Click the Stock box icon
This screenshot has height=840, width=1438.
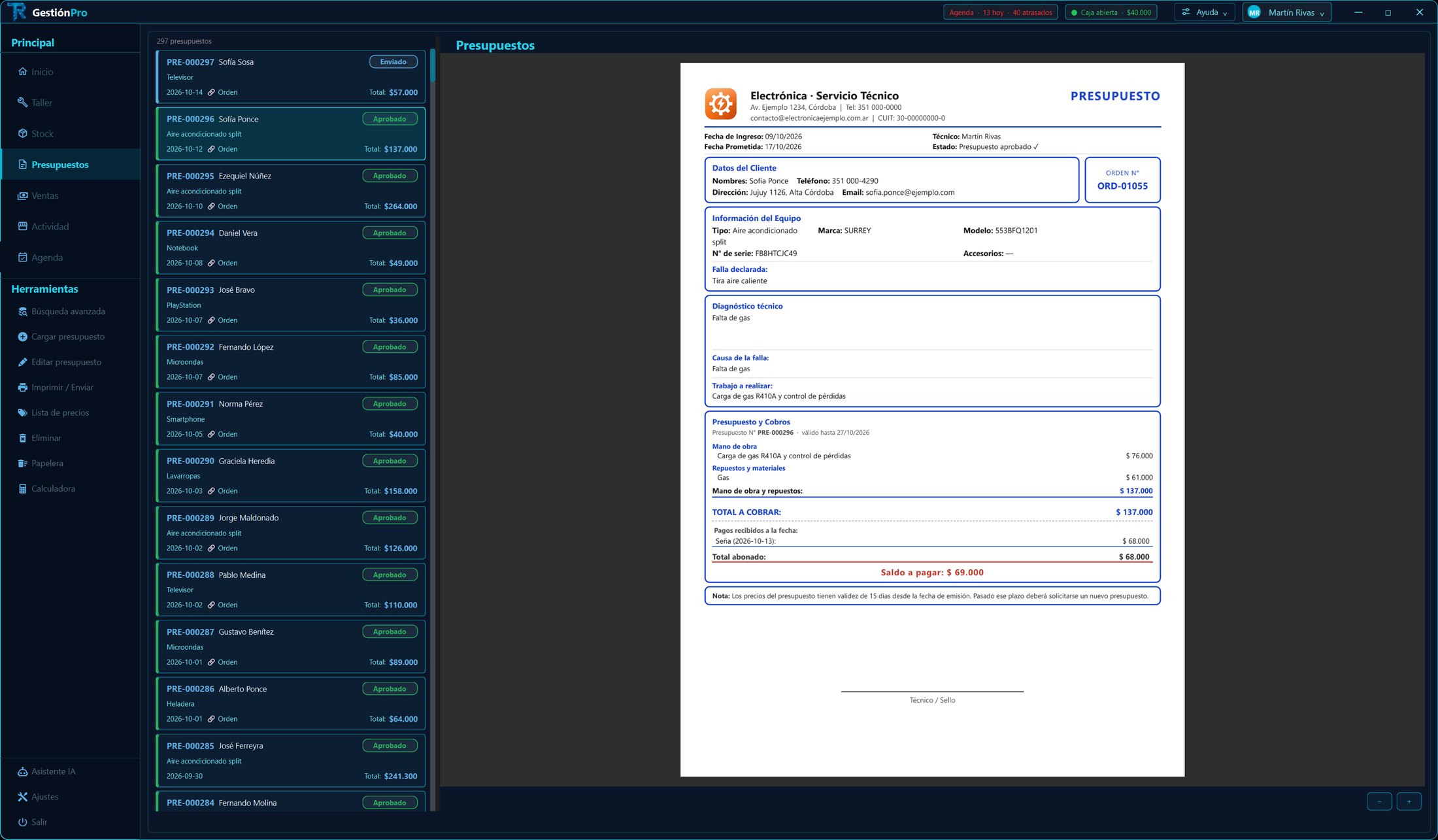click(22, 133)
